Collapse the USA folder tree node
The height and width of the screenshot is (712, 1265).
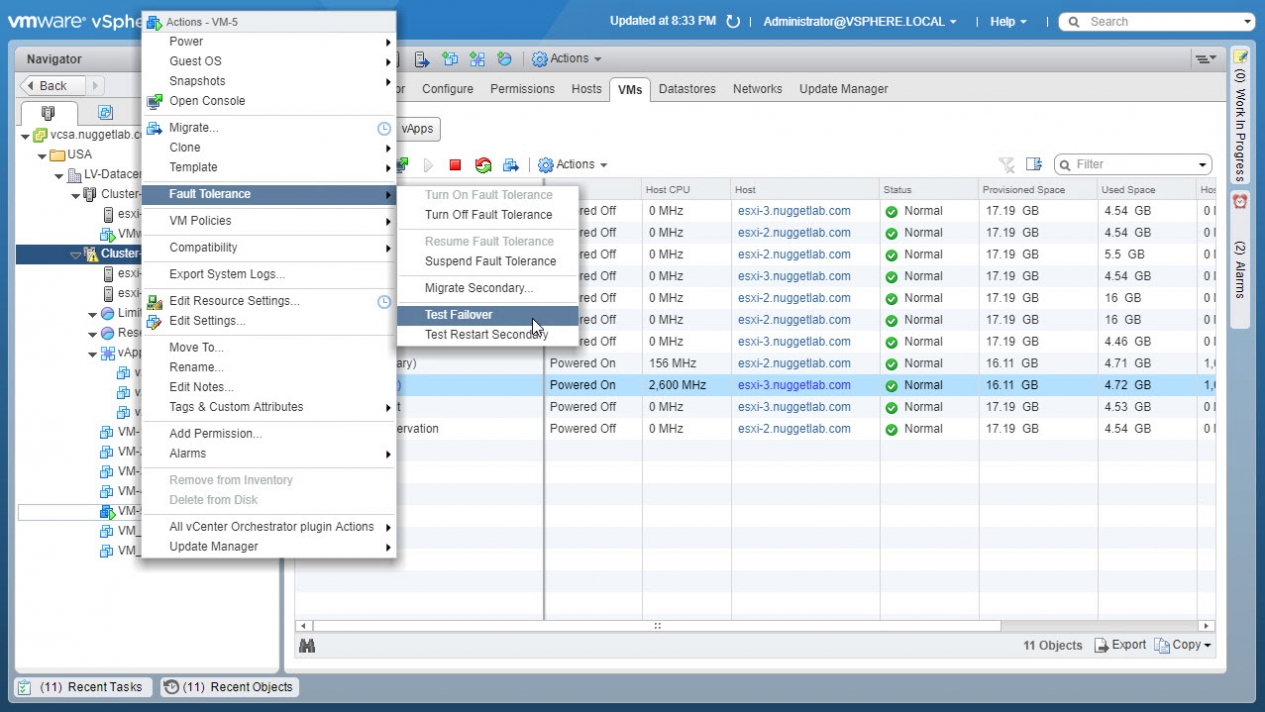click(x=42, y=155)
